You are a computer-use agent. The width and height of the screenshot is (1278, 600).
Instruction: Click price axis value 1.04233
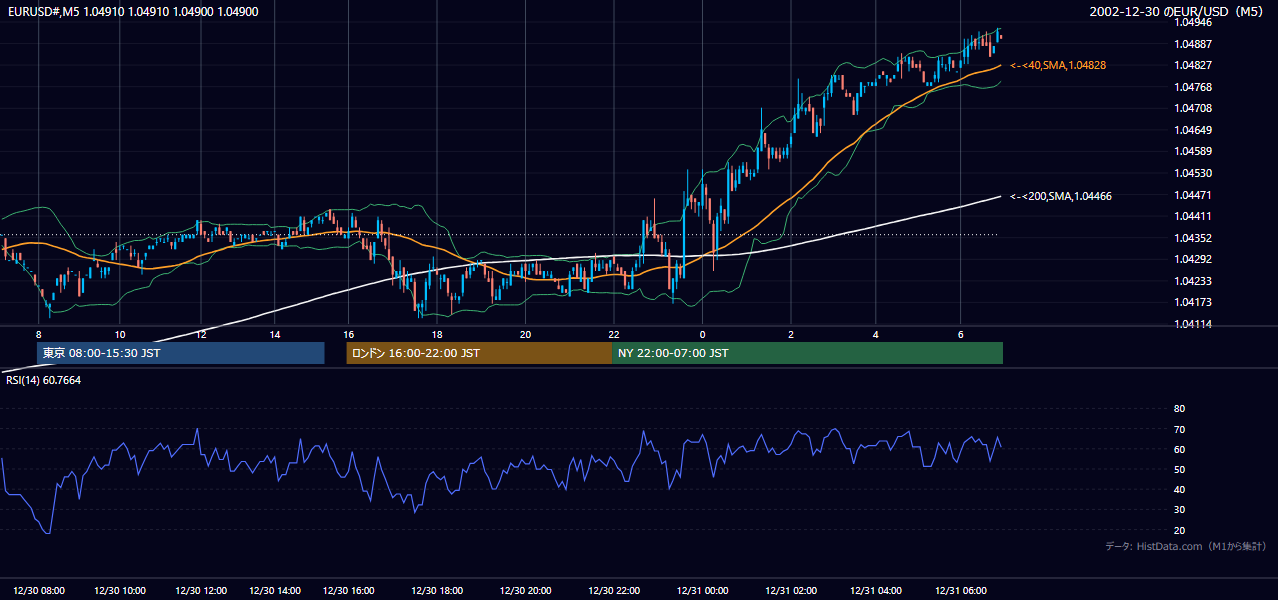click(1192, 281)
